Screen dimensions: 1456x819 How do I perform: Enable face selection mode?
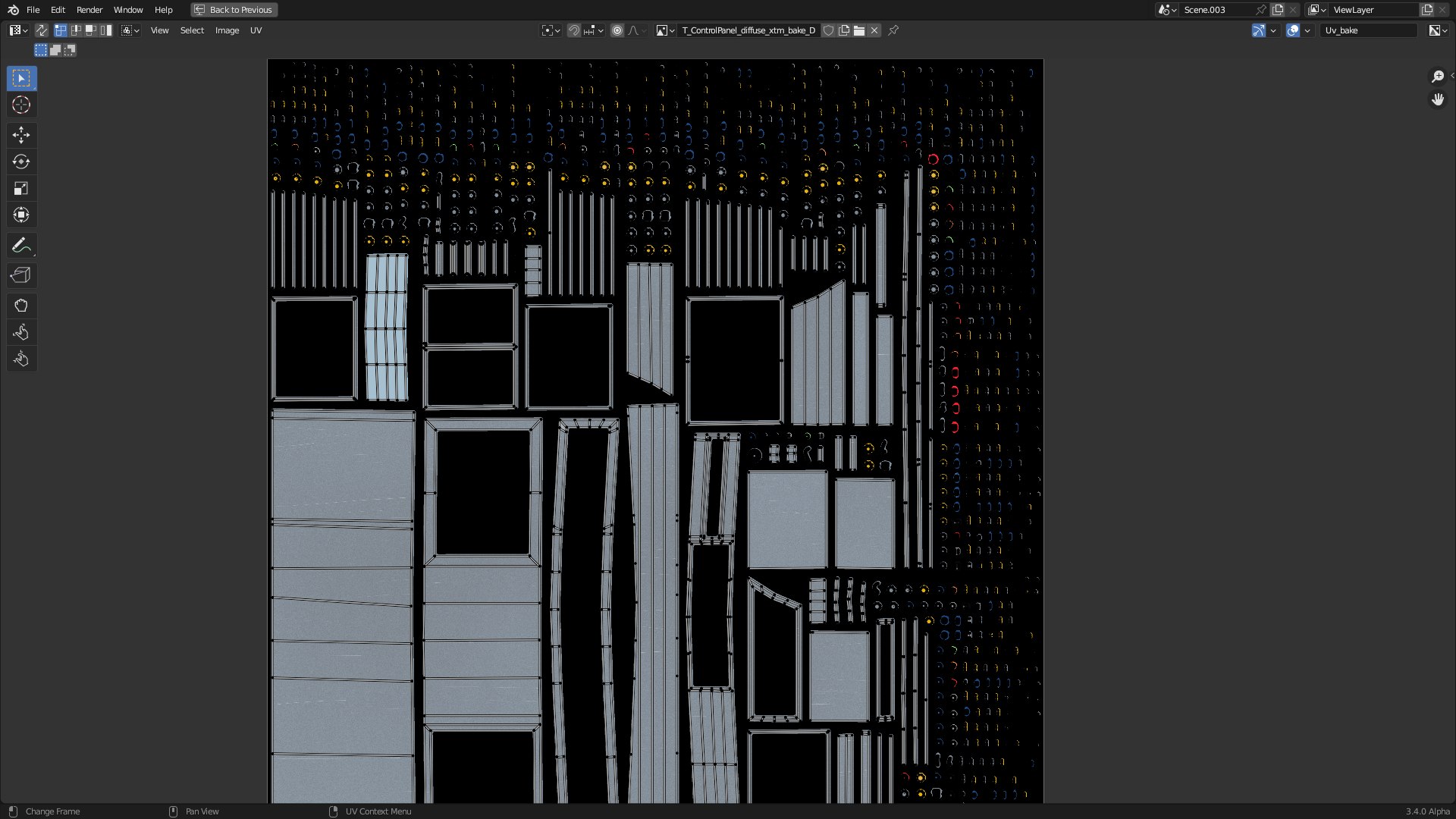(91, 30)
